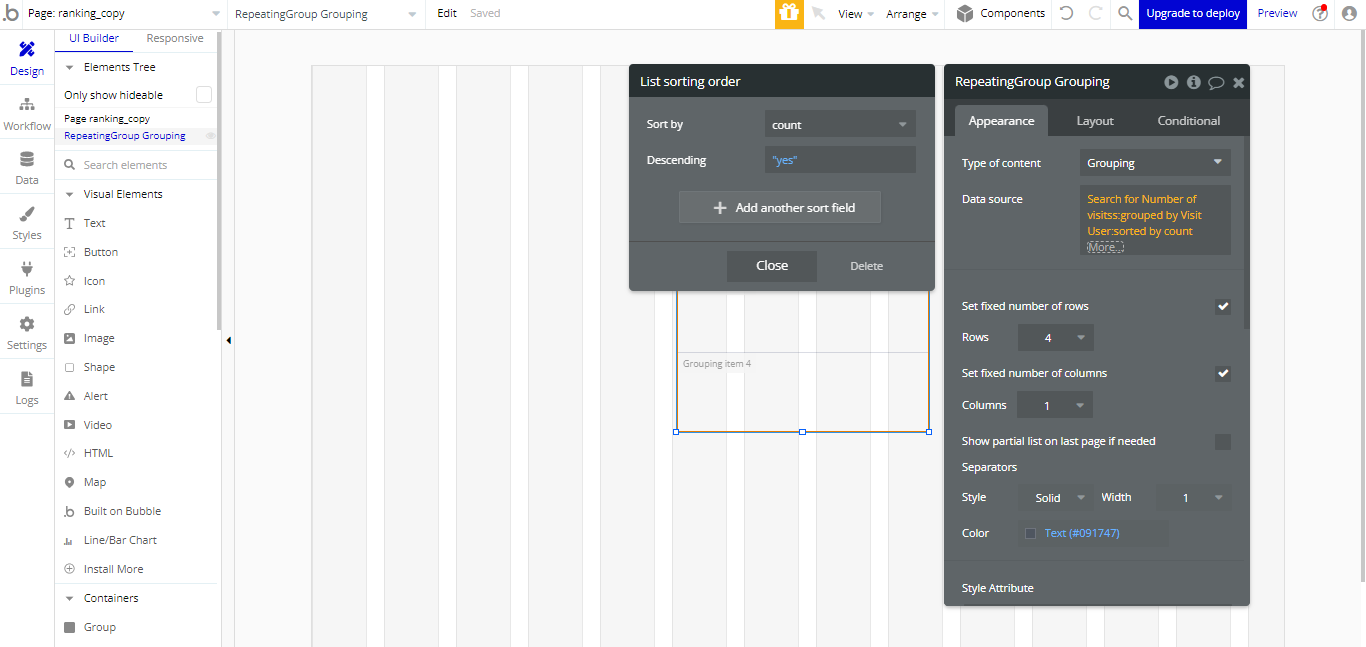Add an Alert element from the palette

(x=96, y=396)
